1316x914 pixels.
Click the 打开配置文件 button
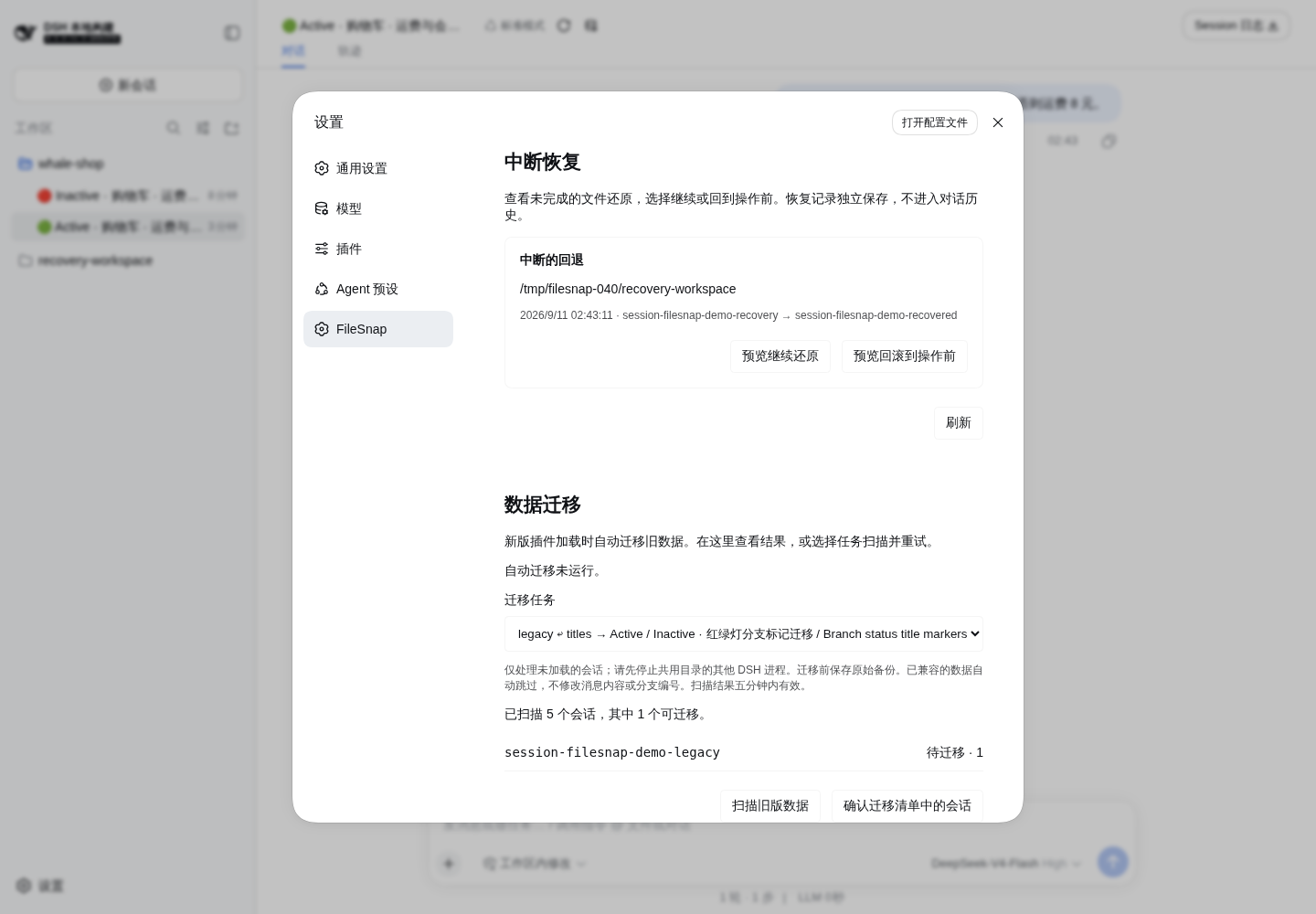[935, 122]
